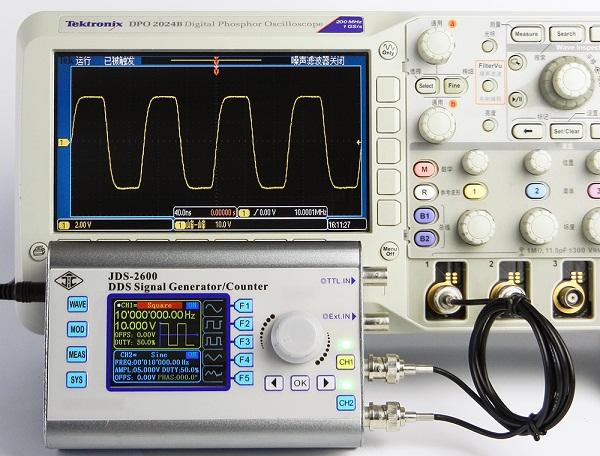Click multipurpose knob a

pos(436,46)
